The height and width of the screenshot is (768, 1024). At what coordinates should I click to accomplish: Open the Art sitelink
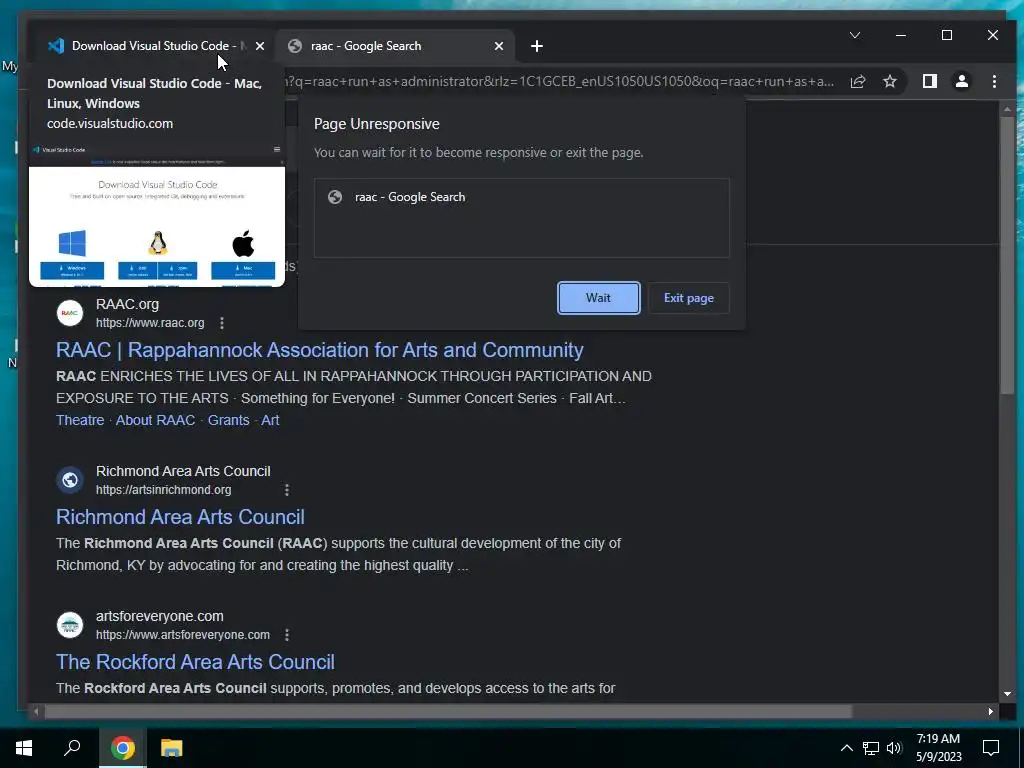270,420
